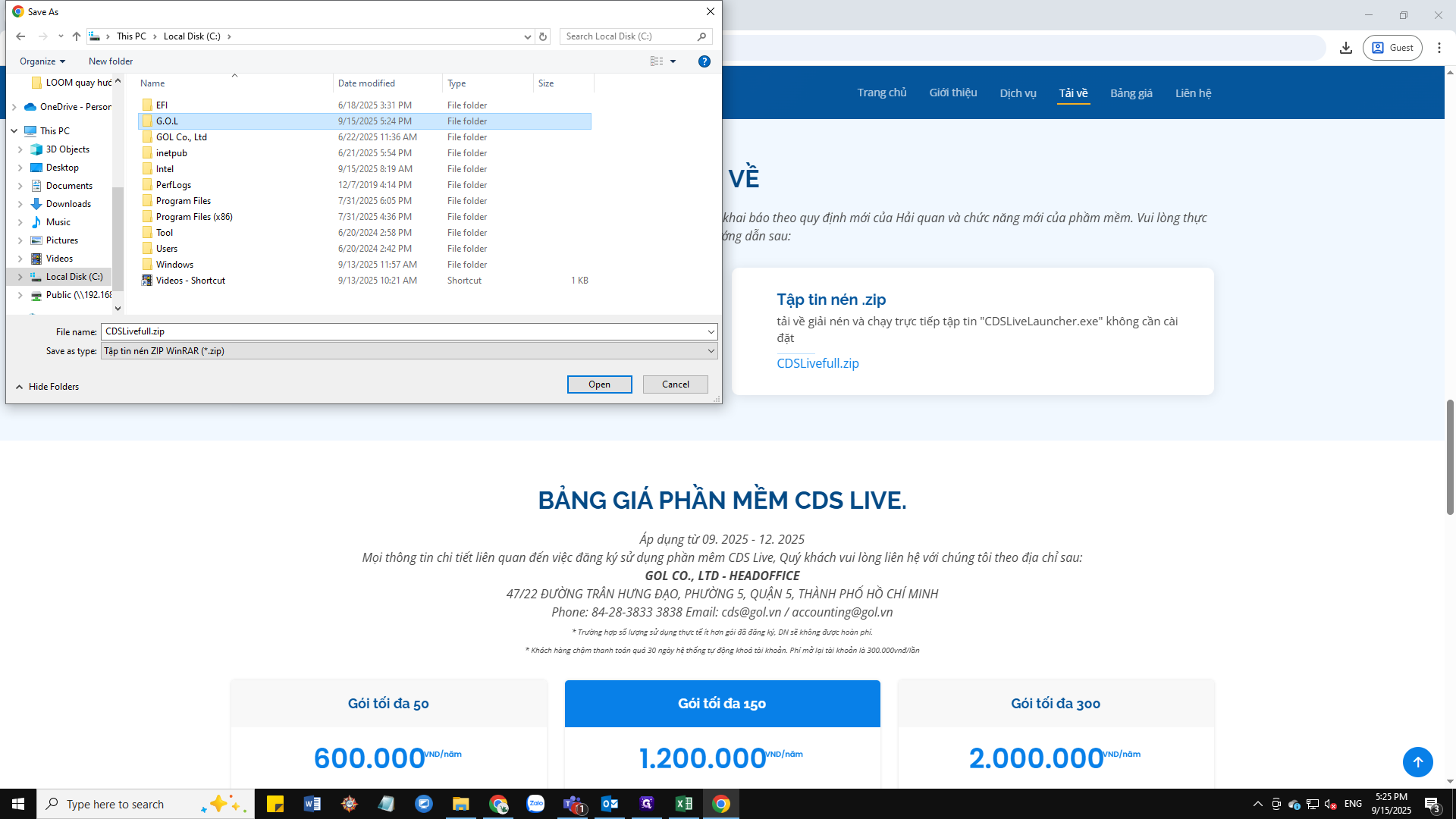Open the view options dropdown arrow
Image resolution: width=1456 pixels, height=819 pixels.
coord(673,61)
